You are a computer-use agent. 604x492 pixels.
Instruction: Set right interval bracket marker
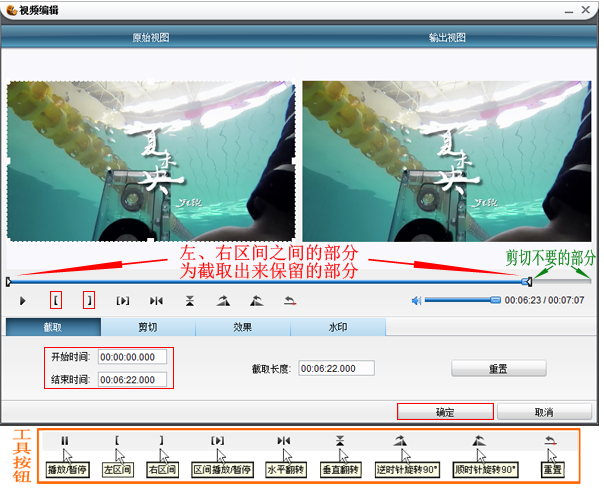(x=89, y=301)
